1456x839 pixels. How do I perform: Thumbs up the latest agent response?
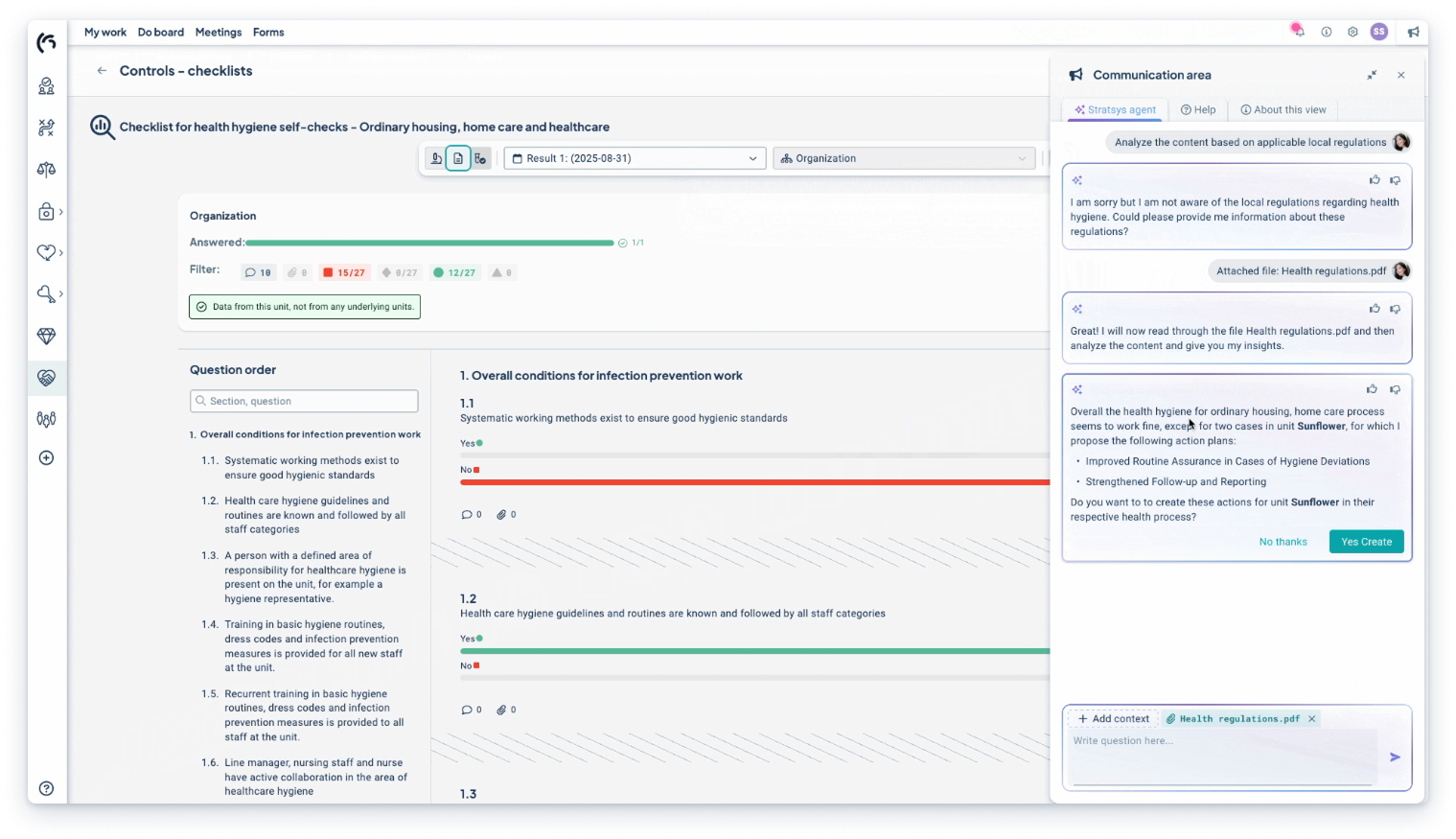click(x=1373, y=389)
